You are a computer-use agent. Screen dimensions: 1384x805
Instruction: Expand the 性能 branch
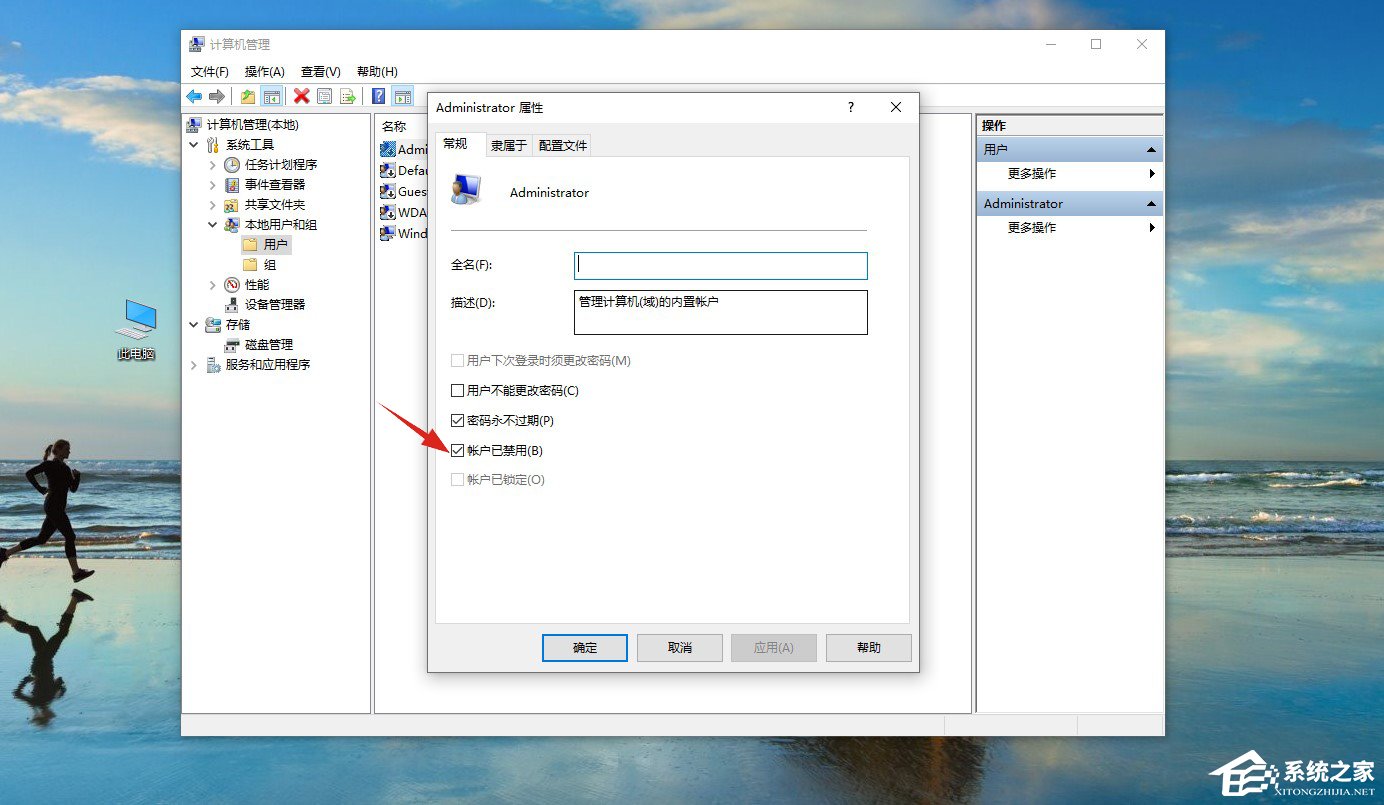pos(213,285)
